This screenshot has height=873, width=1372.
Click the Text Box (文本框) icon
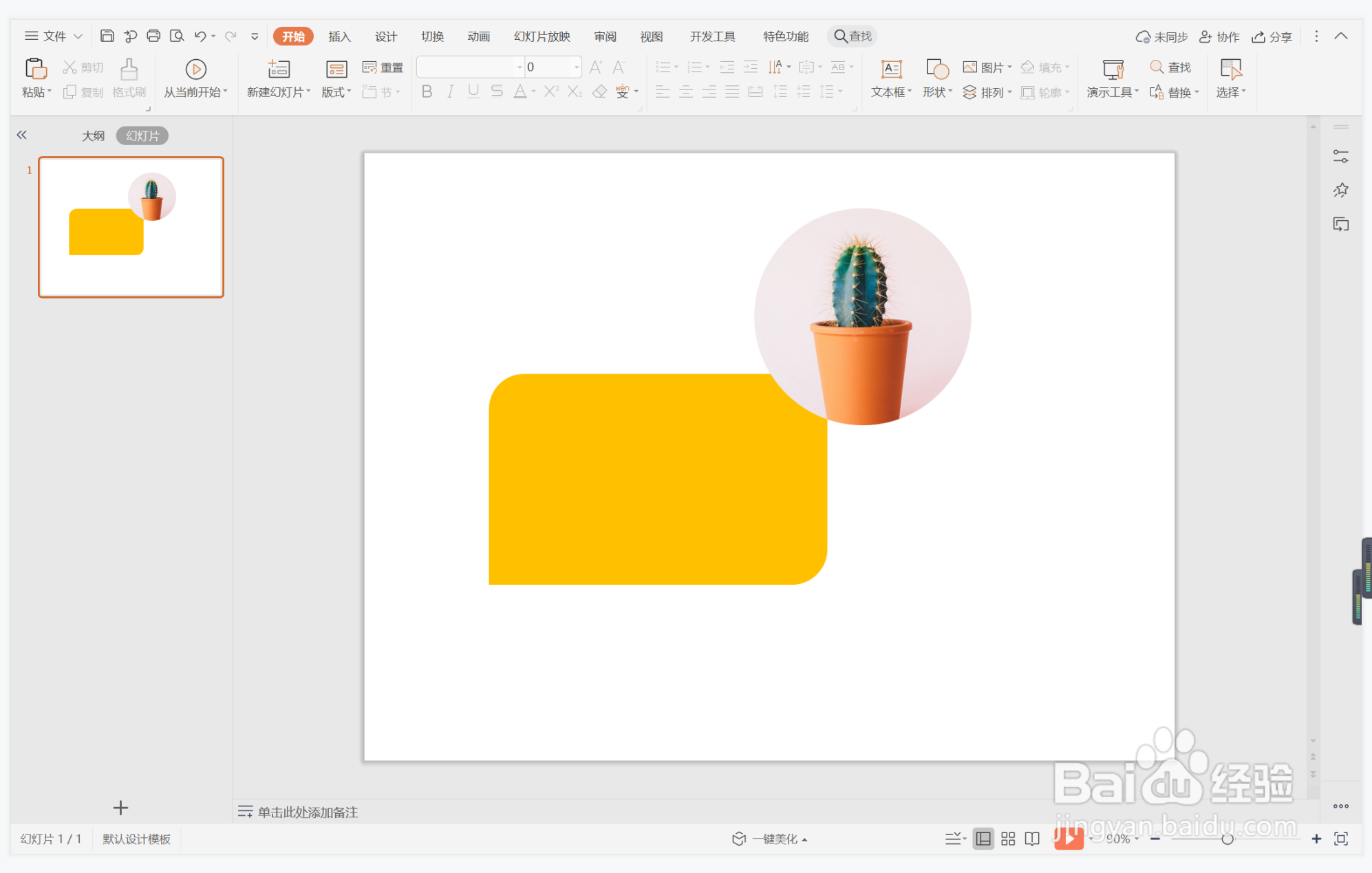(891, 69)
